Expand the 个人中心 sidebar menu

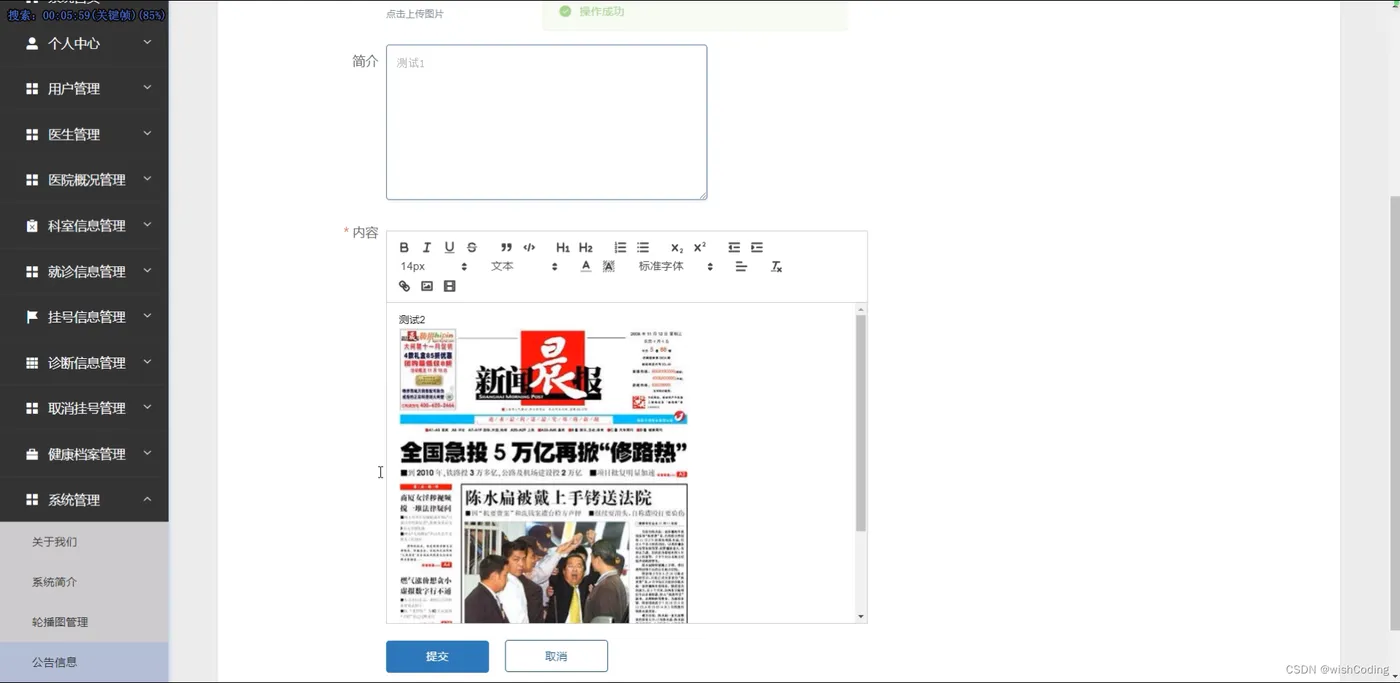[x=84, y=43]
